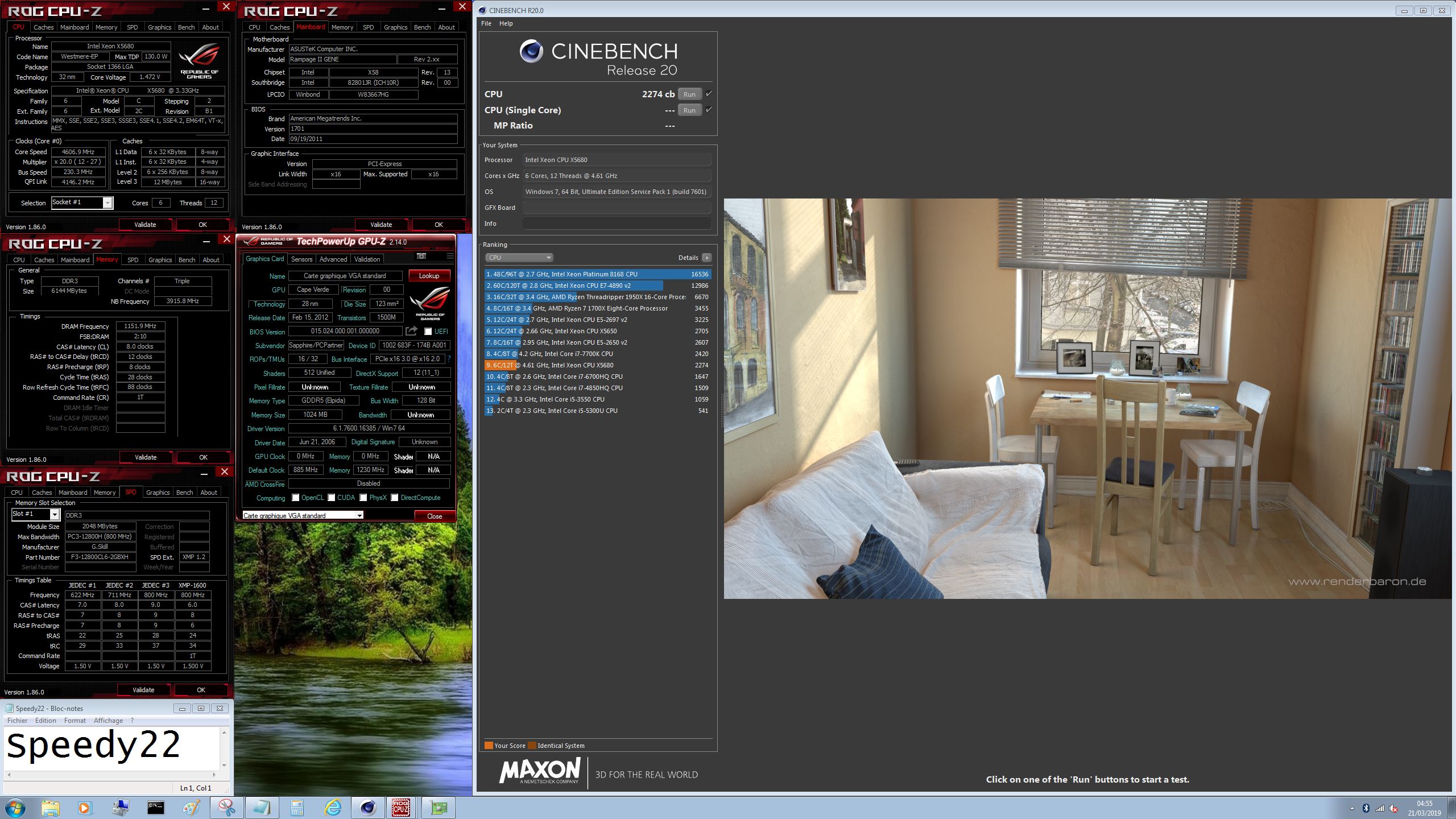Click the Notepad horizontal scrollbar right arrow
This screenshot has height=819, width=1456.
[214, 774]
